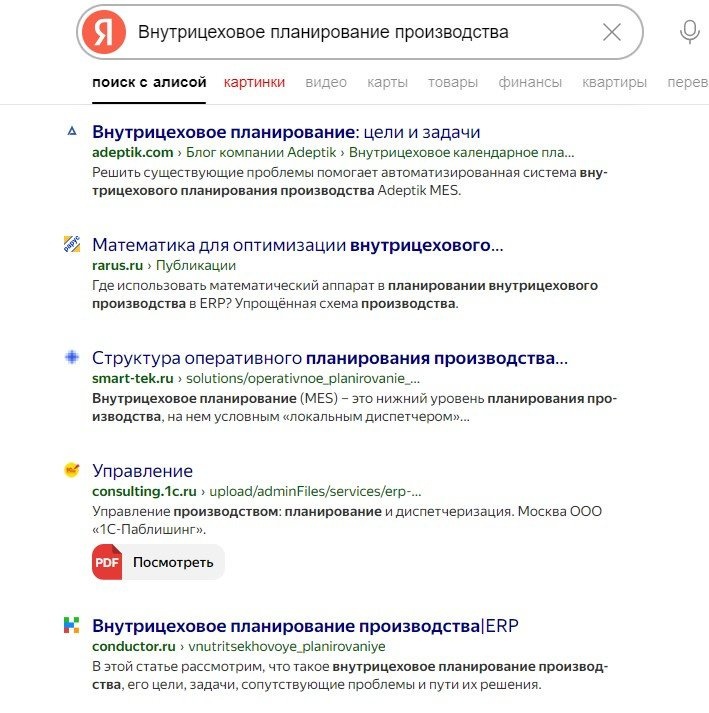
Task: Click the consulting.1c.ru site favicon
Action: (71, 470)
